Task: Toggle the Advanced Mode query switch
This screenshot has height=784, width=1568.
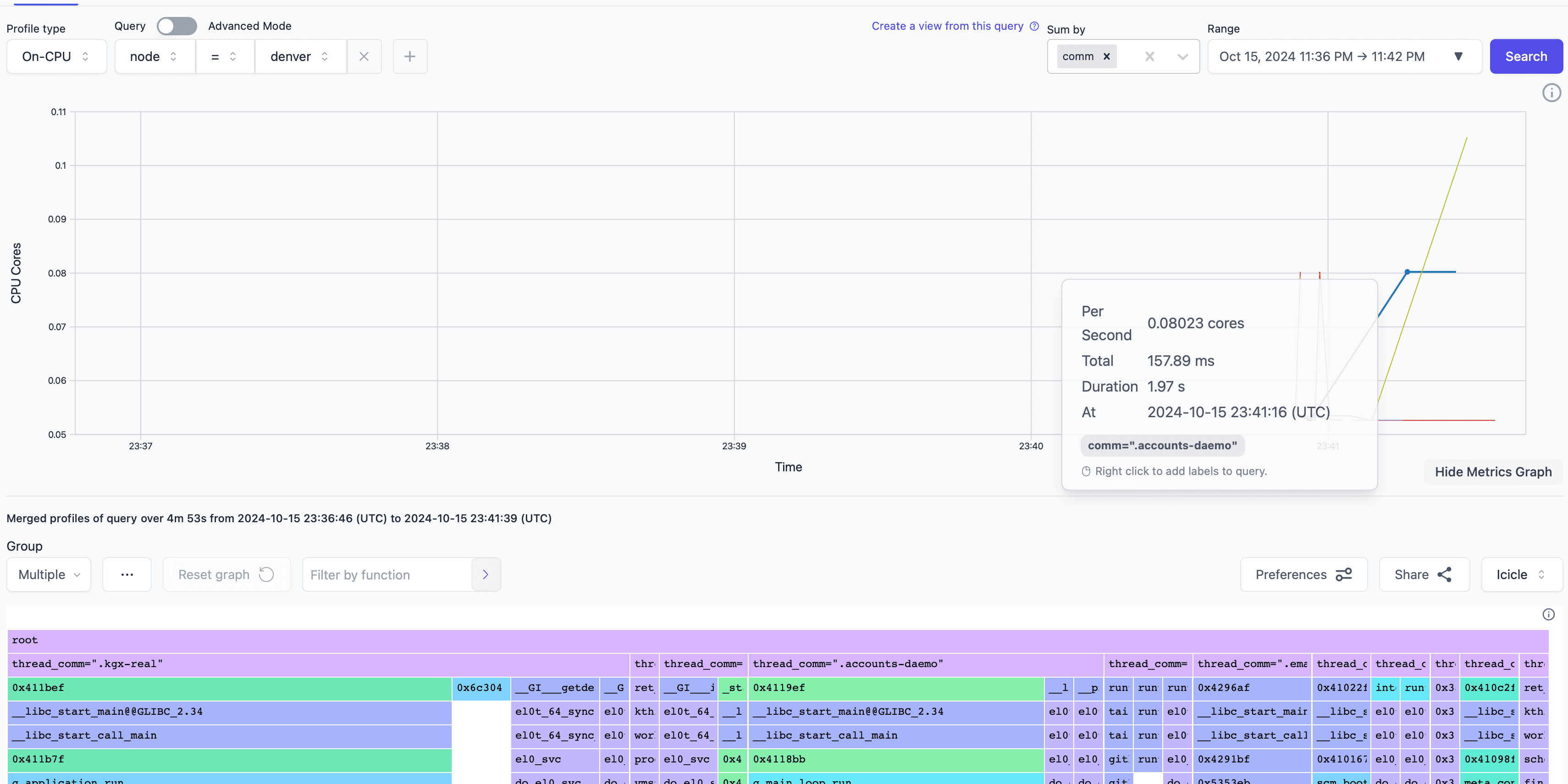Action: [177, 26]
